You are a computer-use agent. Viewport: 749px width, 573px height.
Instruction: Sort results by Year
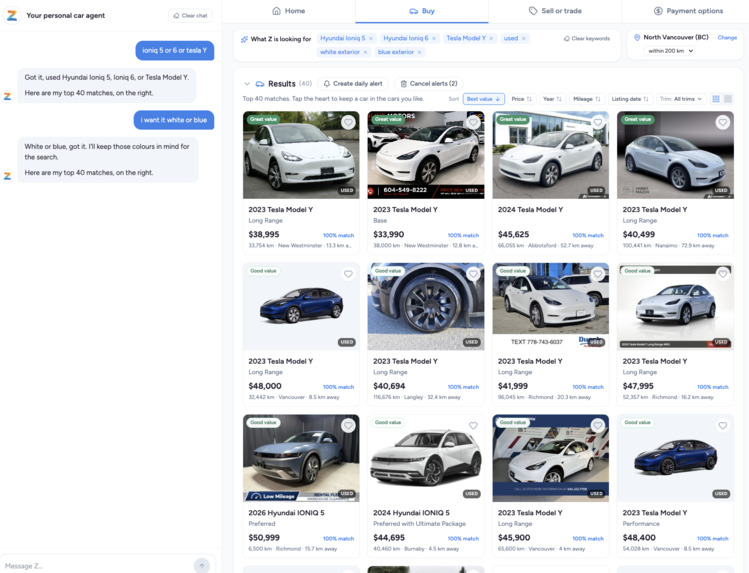(552, 99)
